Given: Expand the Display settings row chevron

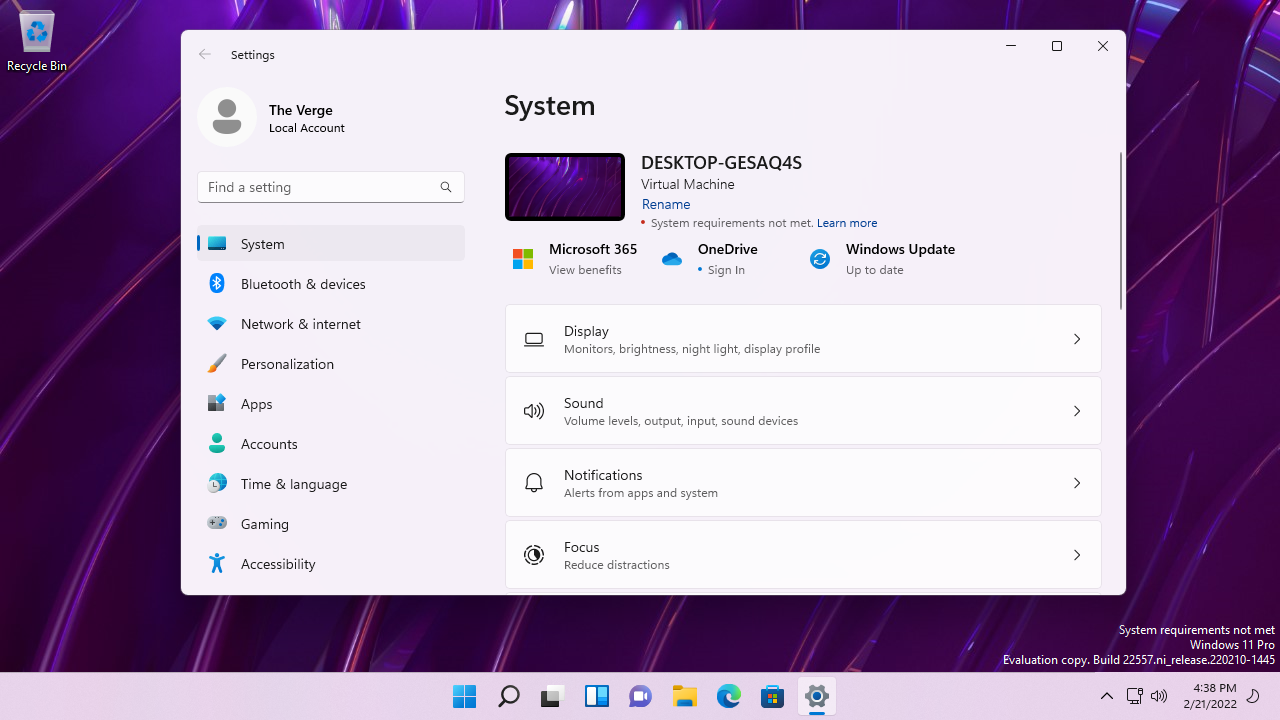Looking at the screenshot, I should tap(1076, 338).
